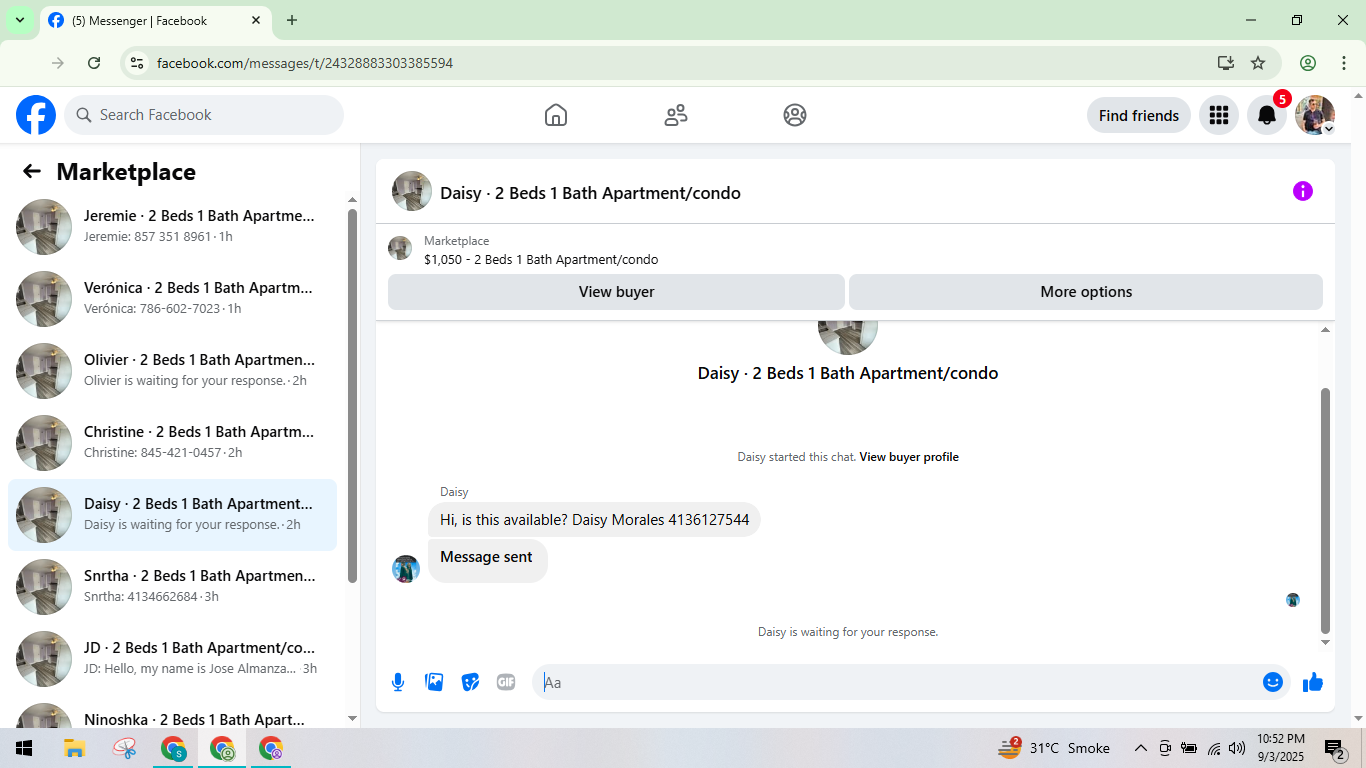Open the weather widget showing 31°C Smoke
The height and width of the screenshot is (768, 1366).
point(1053,748)
